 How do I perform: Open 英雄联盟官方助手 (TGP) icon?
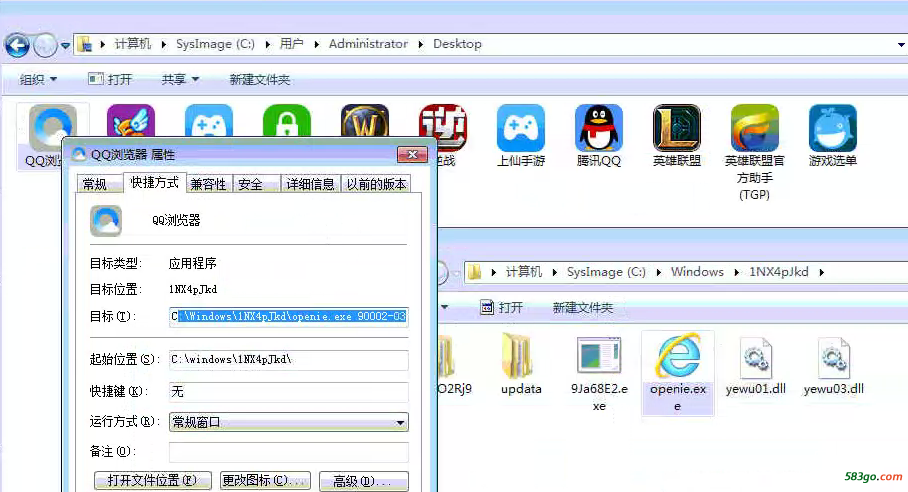(x=755, y=128)
